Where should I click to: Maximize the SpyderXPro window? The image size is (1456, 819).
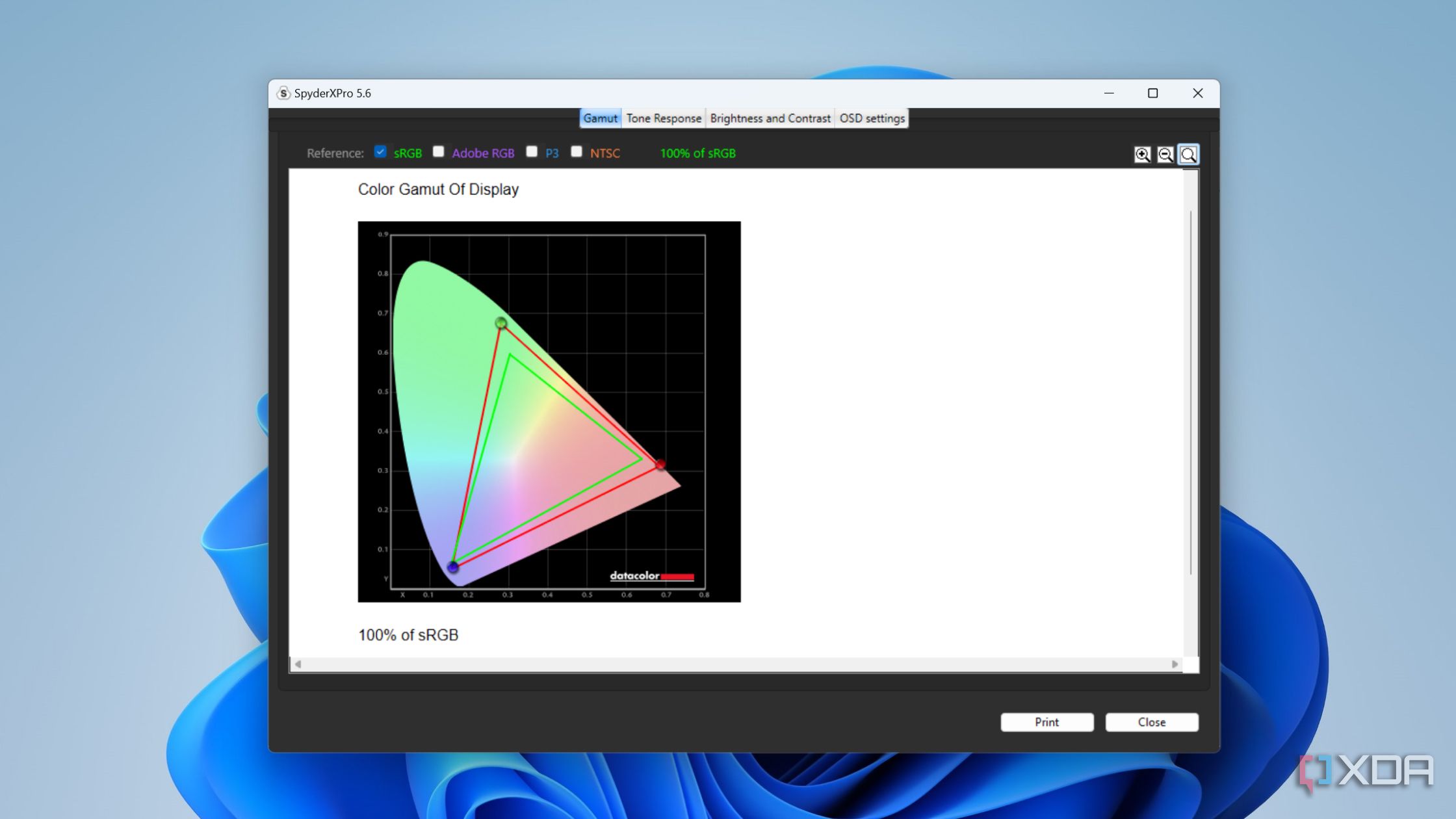click(1152, 93)
